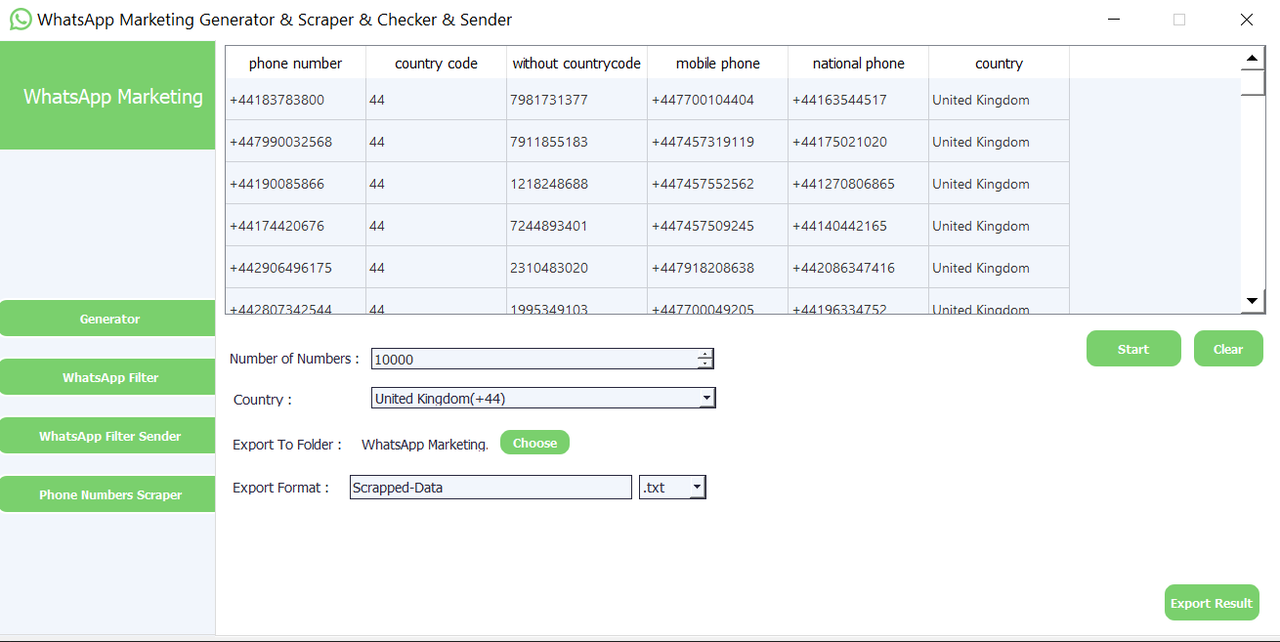1280x642 pixels.
Task: Click the WhatsApp Marketing. folder path text
Action: [x=425, y=444]
